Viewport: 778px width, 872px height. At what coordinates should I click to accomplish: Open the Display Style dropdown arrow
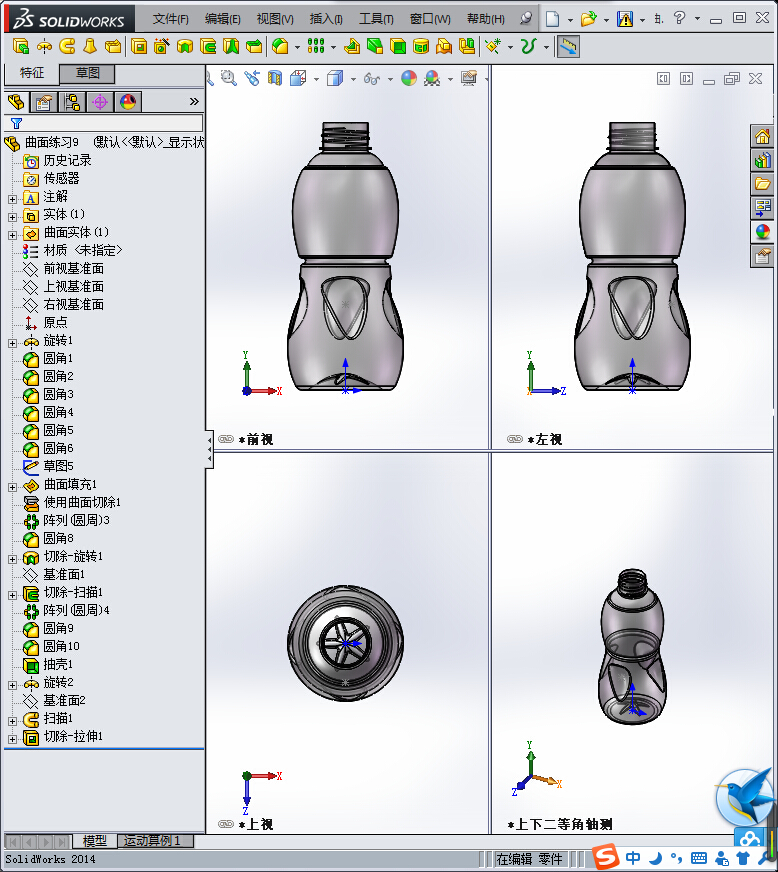(353, 79)
